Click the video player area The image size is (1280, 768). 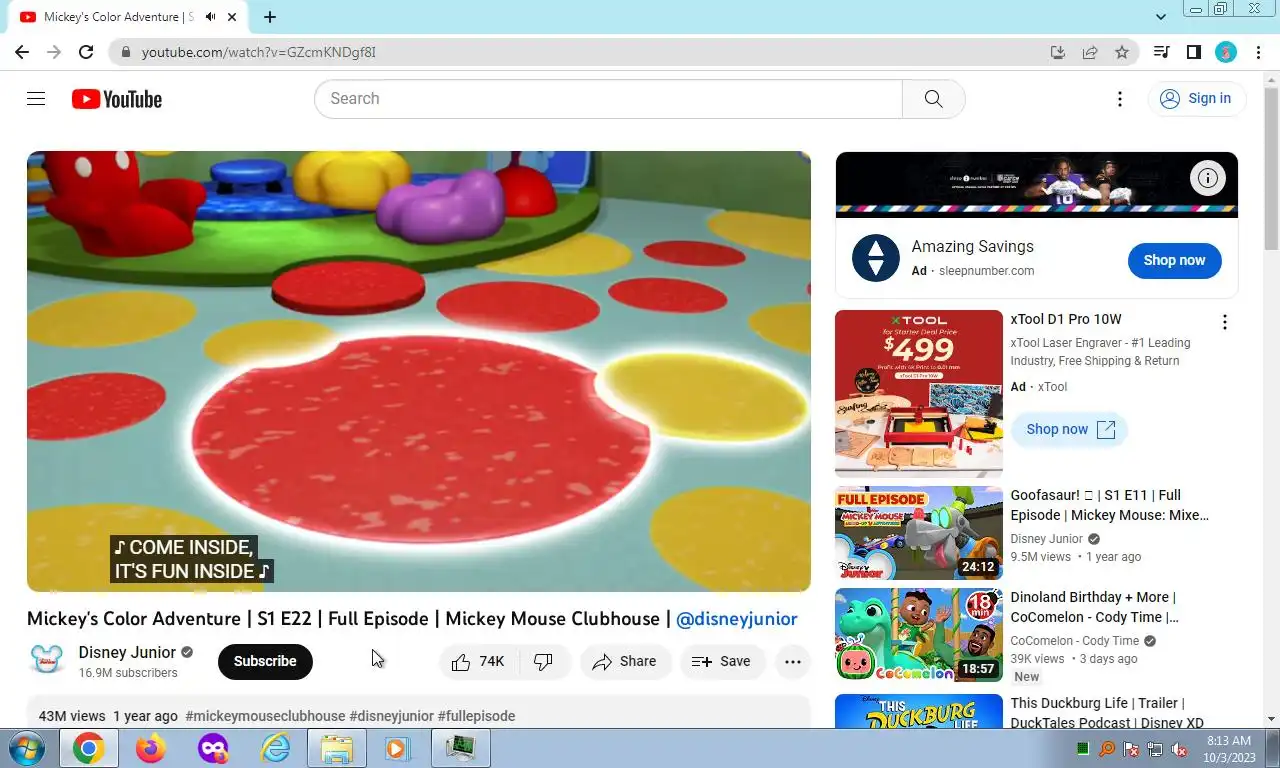pyautogui.click(x=419, y=371)
